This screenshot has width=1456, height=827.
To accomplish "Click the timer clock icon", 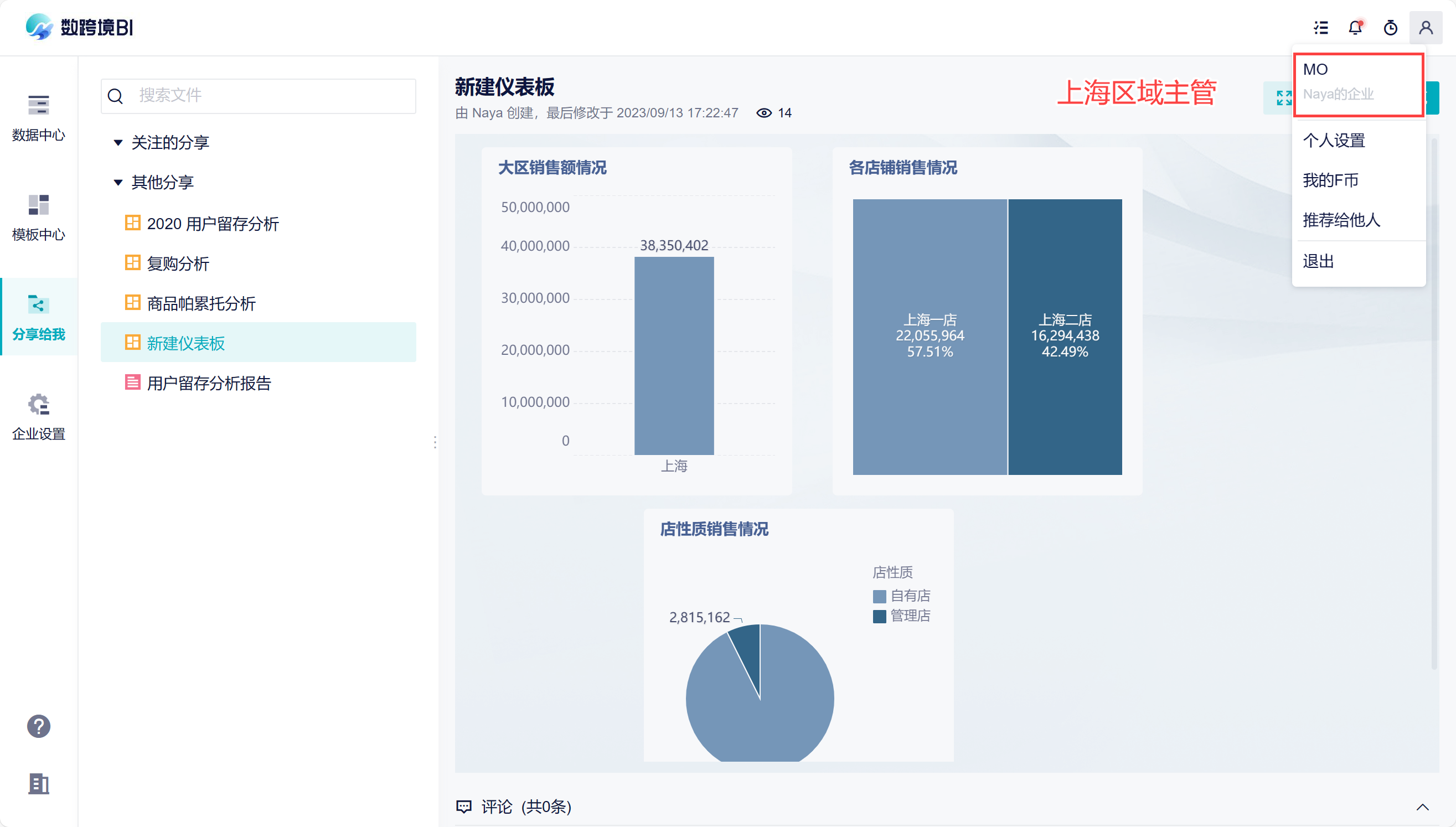I will click(1390, 27).
